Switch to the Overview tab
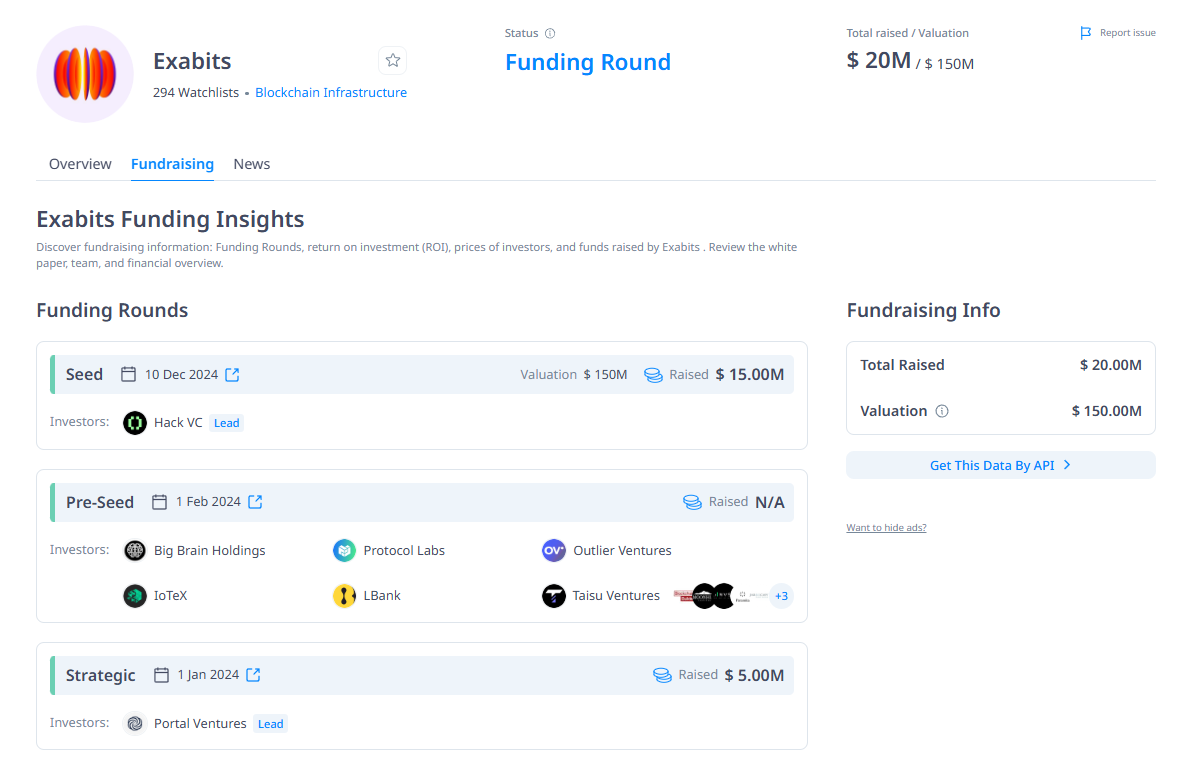This screenshot has height=759, width=1197. coord(80,164)
